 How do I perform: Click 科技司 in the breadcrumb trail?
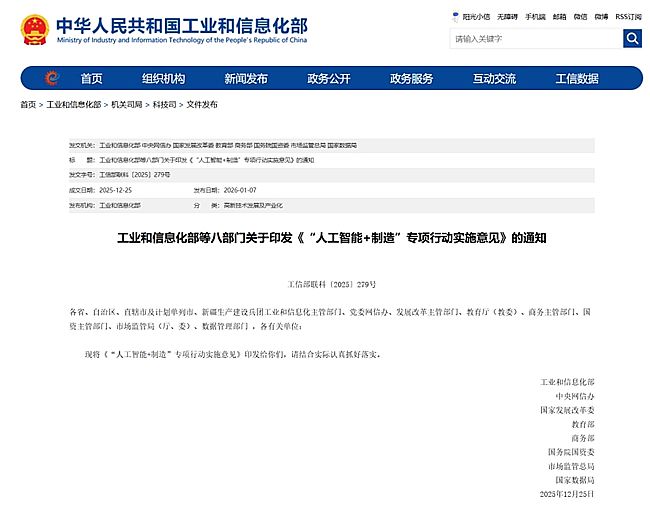tap(163, 105)
